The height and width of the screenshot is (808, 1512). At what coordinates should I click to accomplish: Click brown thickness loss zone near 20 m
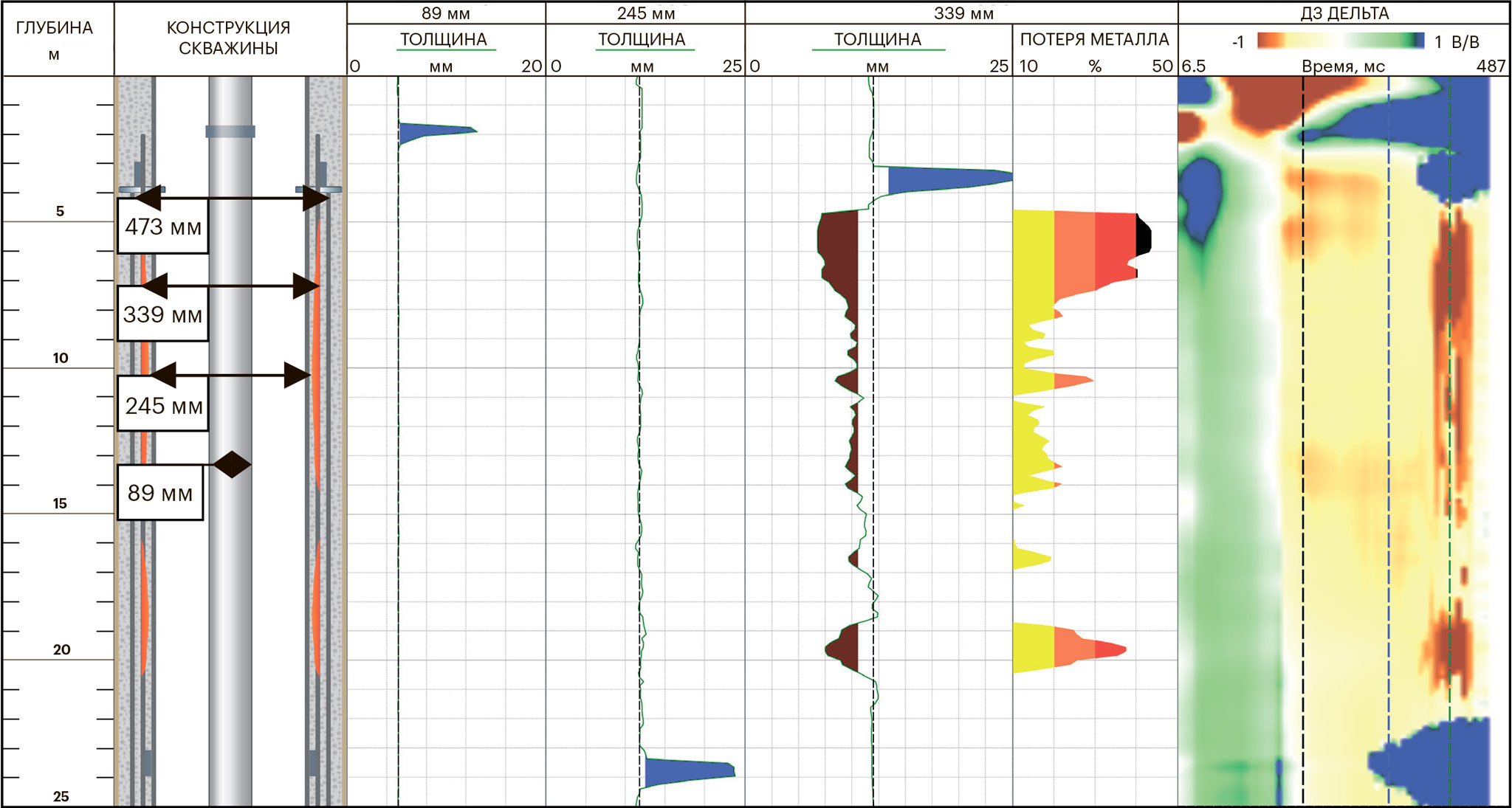click(x=845, y=648)
